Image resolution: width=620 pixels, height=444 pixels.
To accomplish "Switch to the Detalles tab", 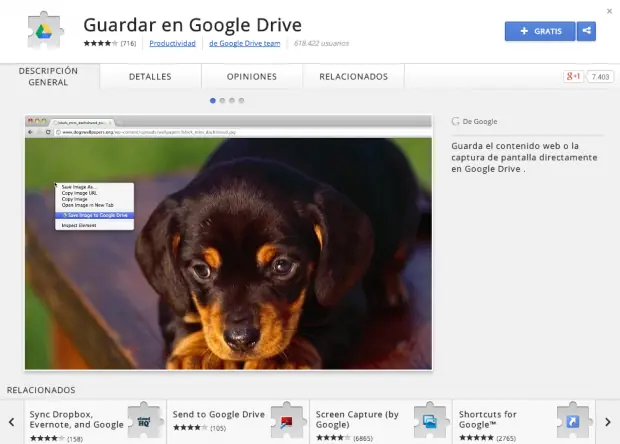I will coord(150,77).
